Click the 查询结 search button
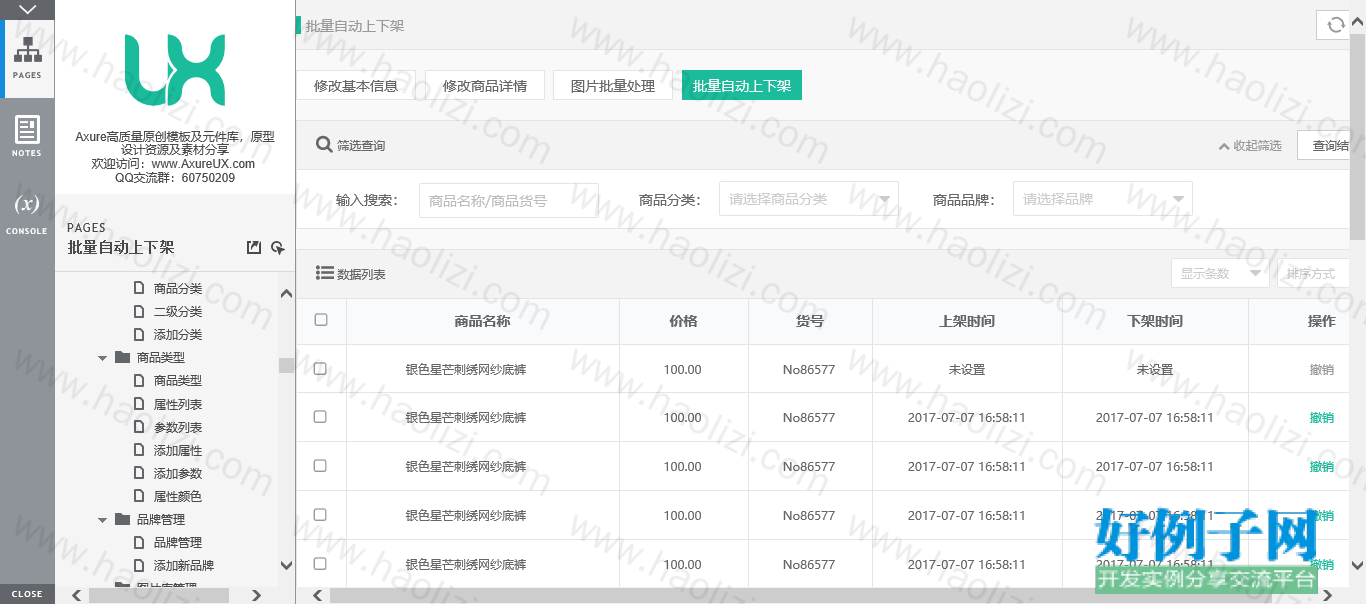The width and height of the screenshot is (1366, 604). point(1324,146)
